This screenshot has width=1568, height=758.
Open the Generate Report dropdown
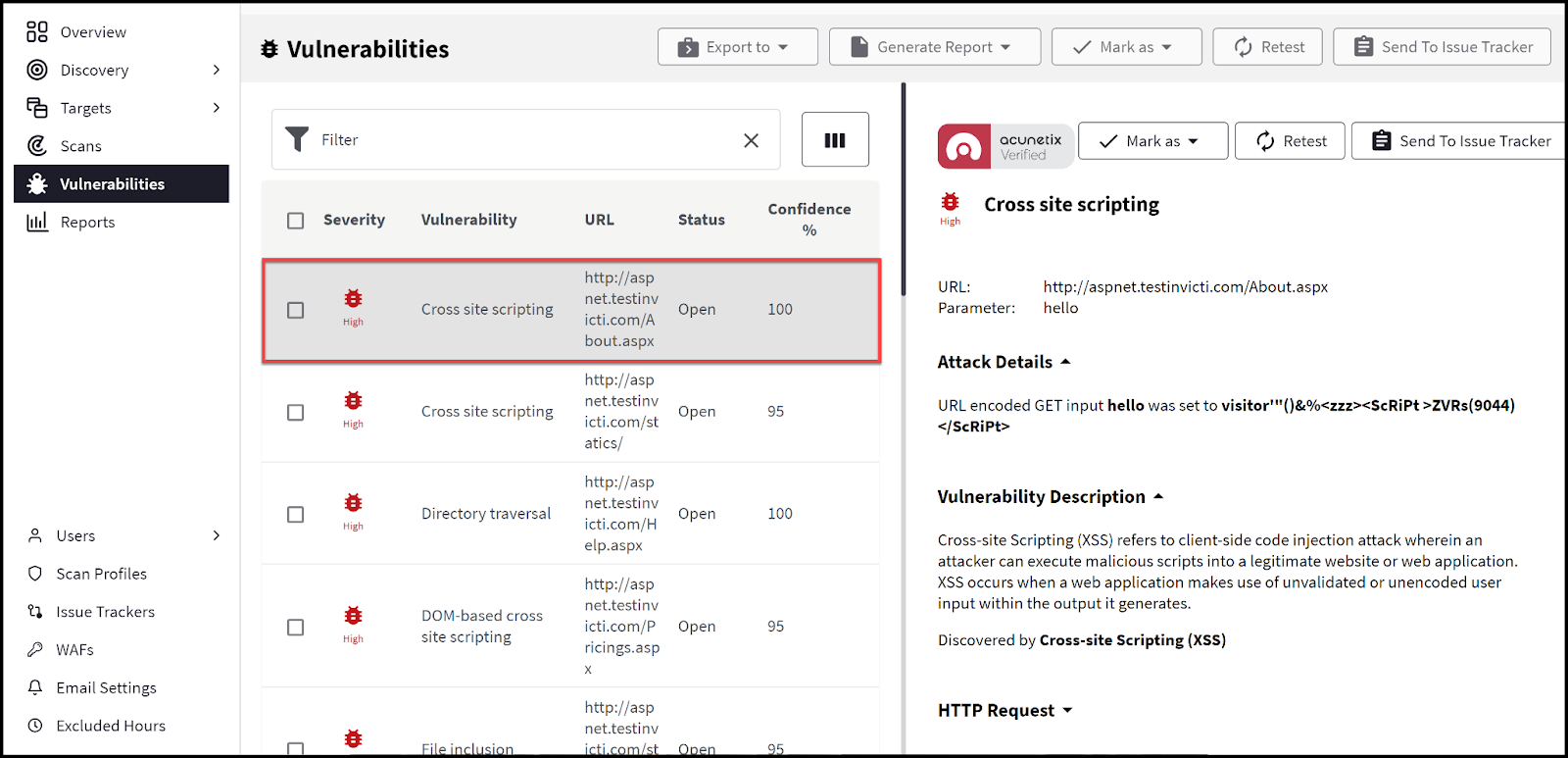tap(935, 47)
